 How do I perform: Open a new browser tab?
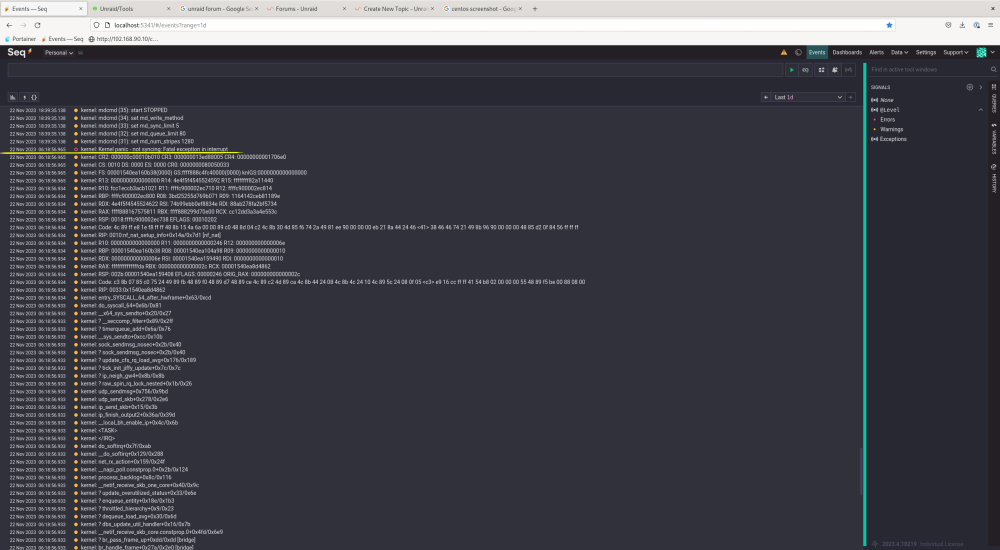tap(534, 8)
